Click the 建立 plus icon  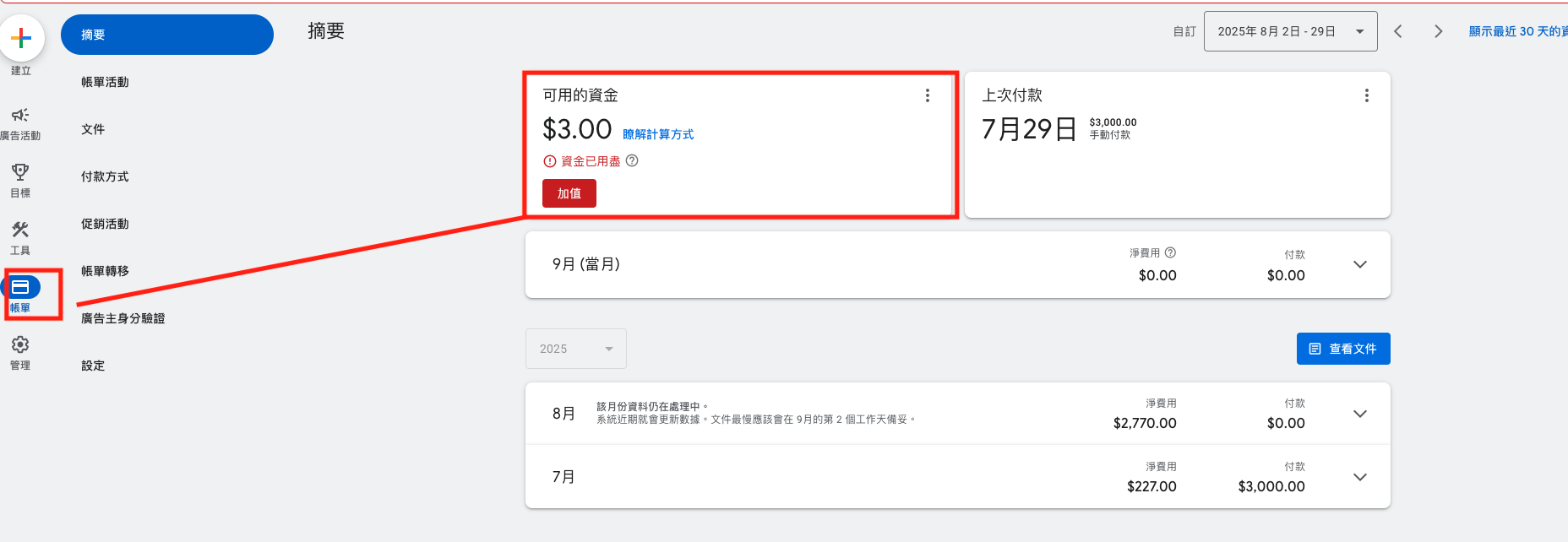21,38
